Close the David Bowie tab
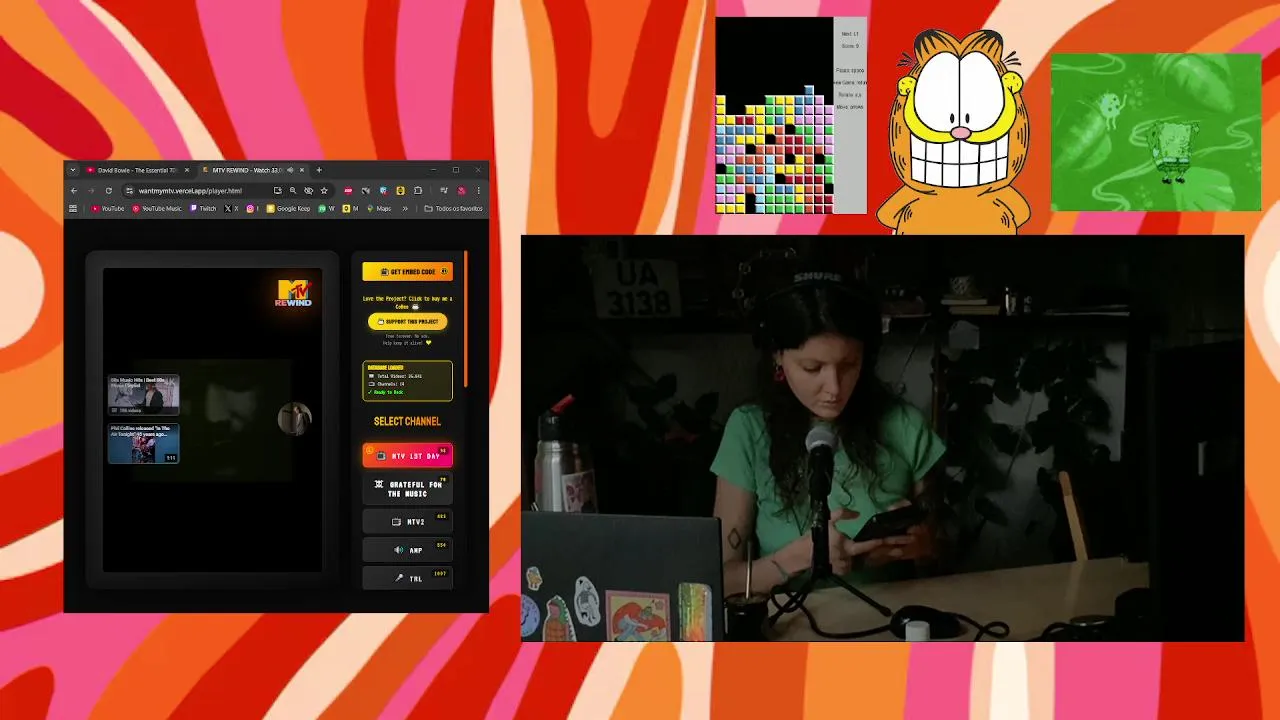 (x=187, y=170)
